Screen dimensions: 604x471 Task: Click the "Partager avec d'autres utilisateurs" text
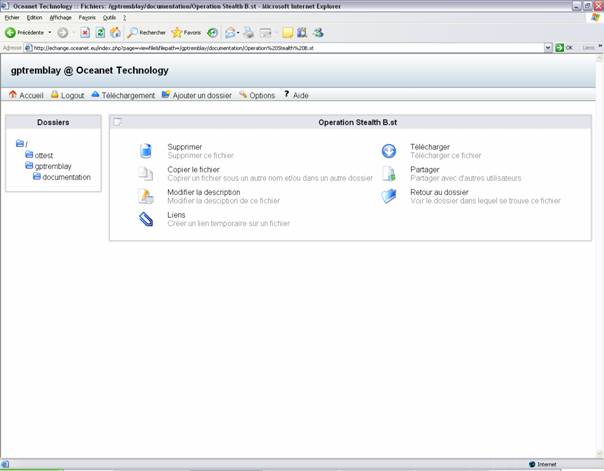466,178
